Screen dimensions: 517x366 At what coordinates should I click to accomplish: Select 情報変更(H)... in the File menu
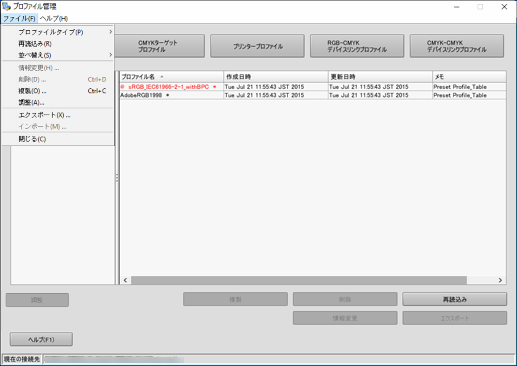pos(58,68)
